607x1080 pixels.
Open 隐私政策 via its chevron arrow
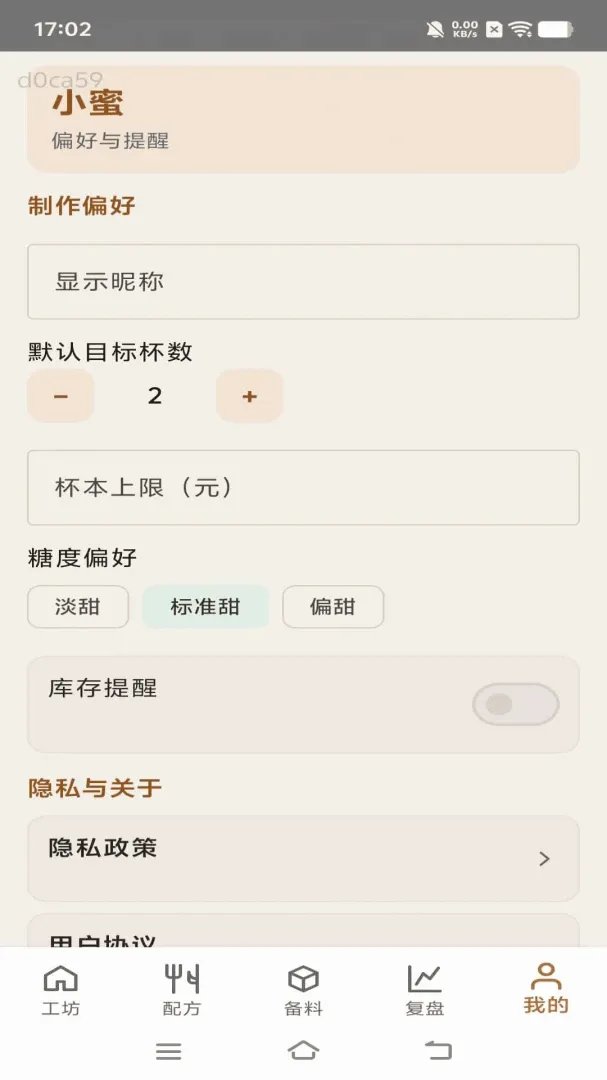click(x=544, y=859)
